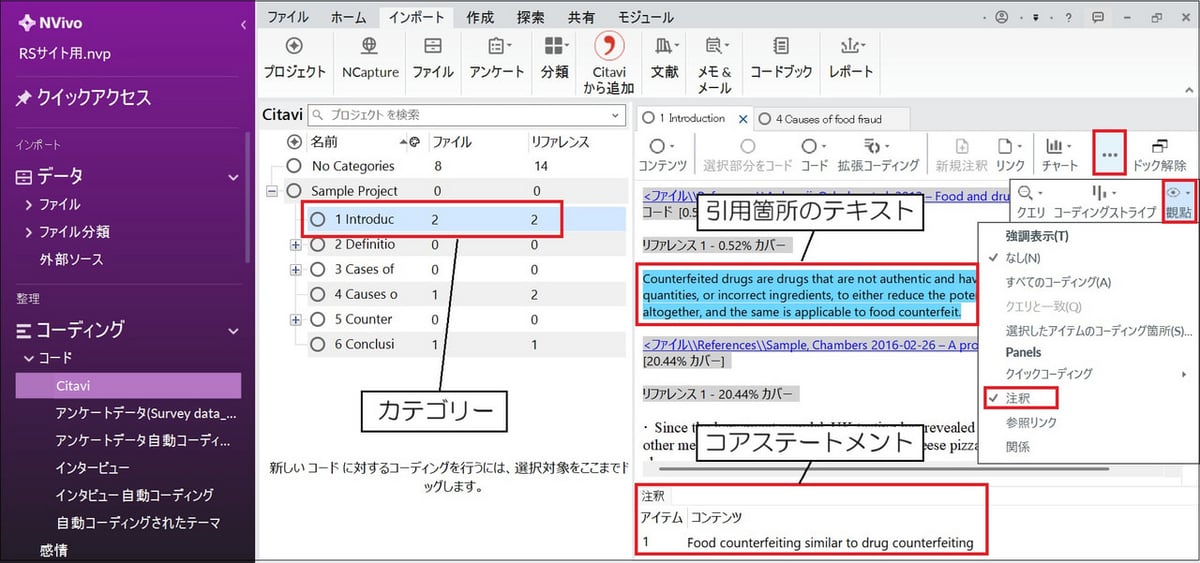The image size is (1200, 563).
Task: Open the クエリ magnifier dropdown
Action: [1030, 200]
